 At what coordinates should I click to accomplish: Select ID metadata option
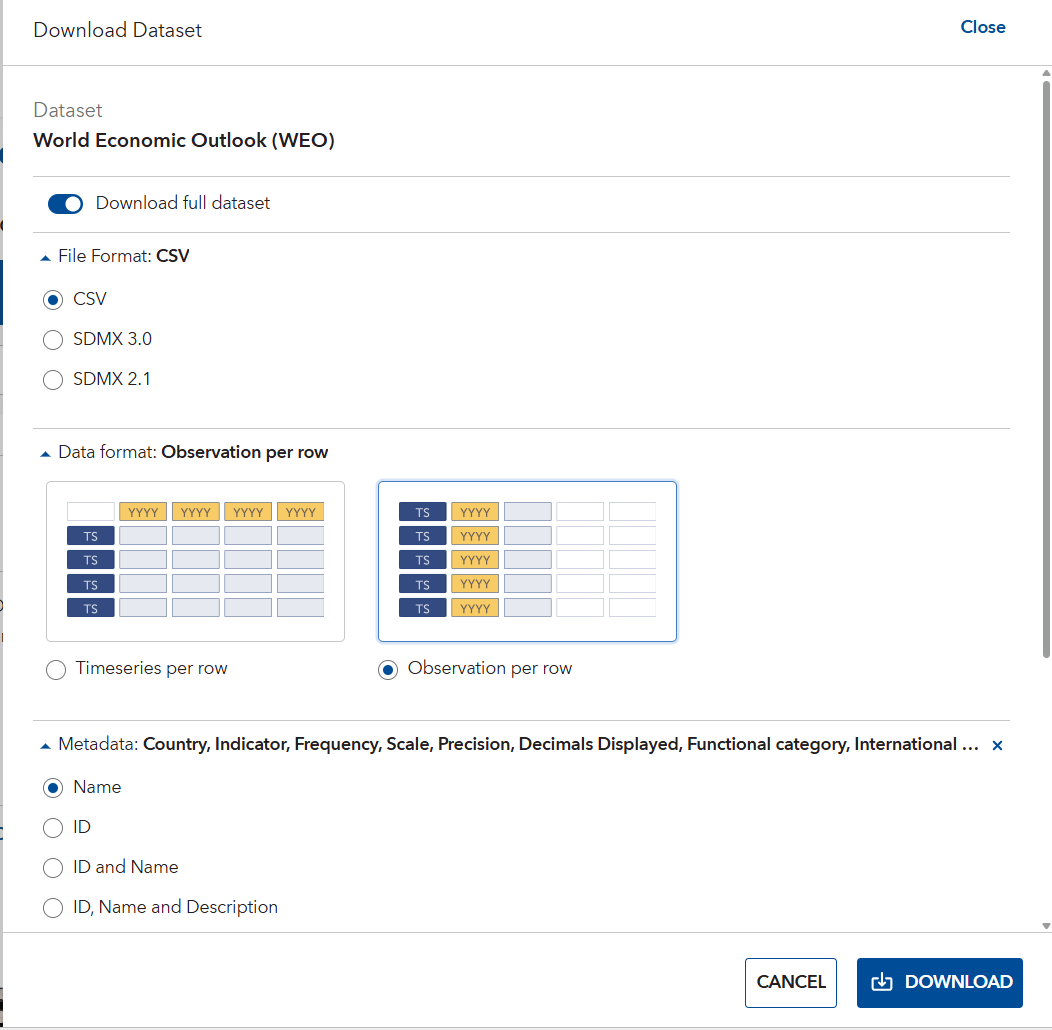tap(54, 828)
